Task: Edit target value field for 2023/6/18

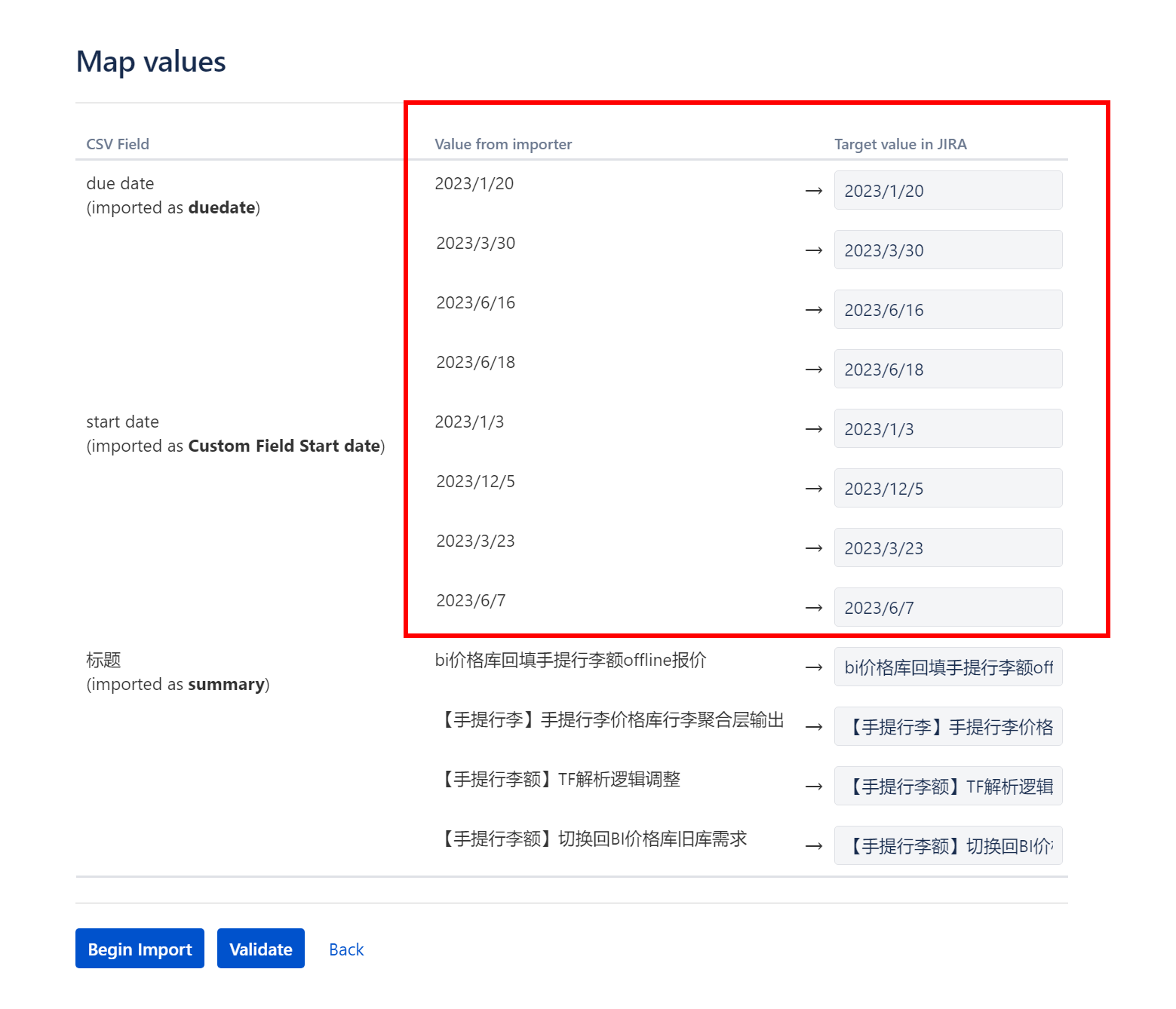Action: pos(948,369)
